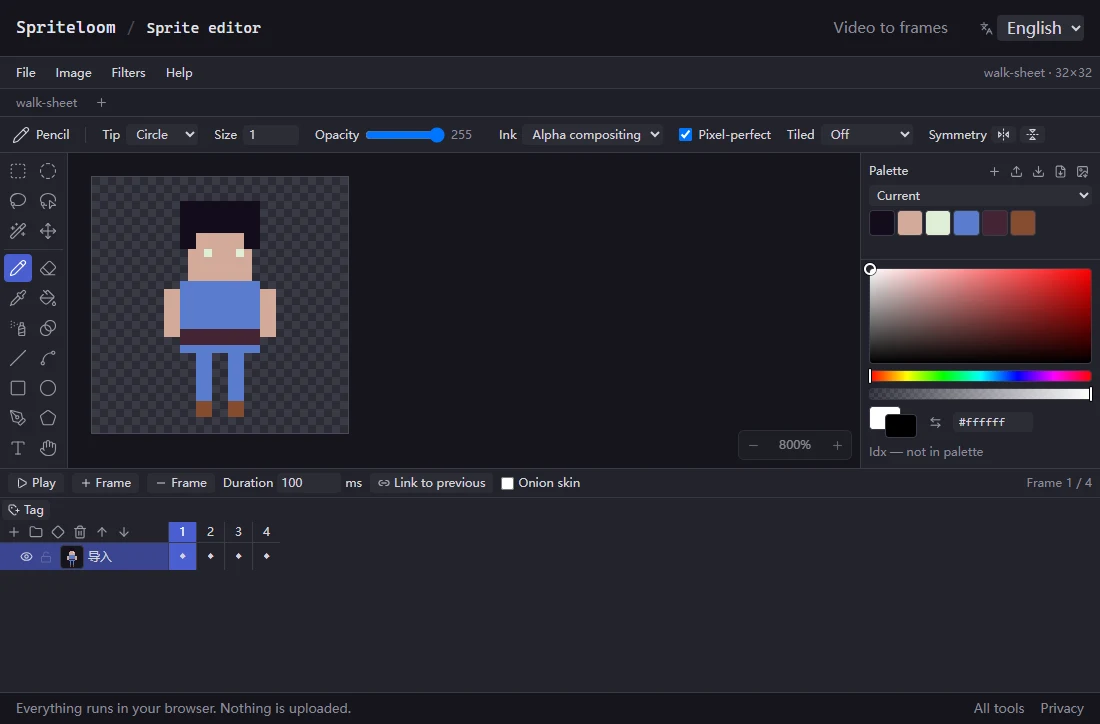Screen dimensions: 1100x724
Task: Pick the spray can tool
Action: point(18,328)
